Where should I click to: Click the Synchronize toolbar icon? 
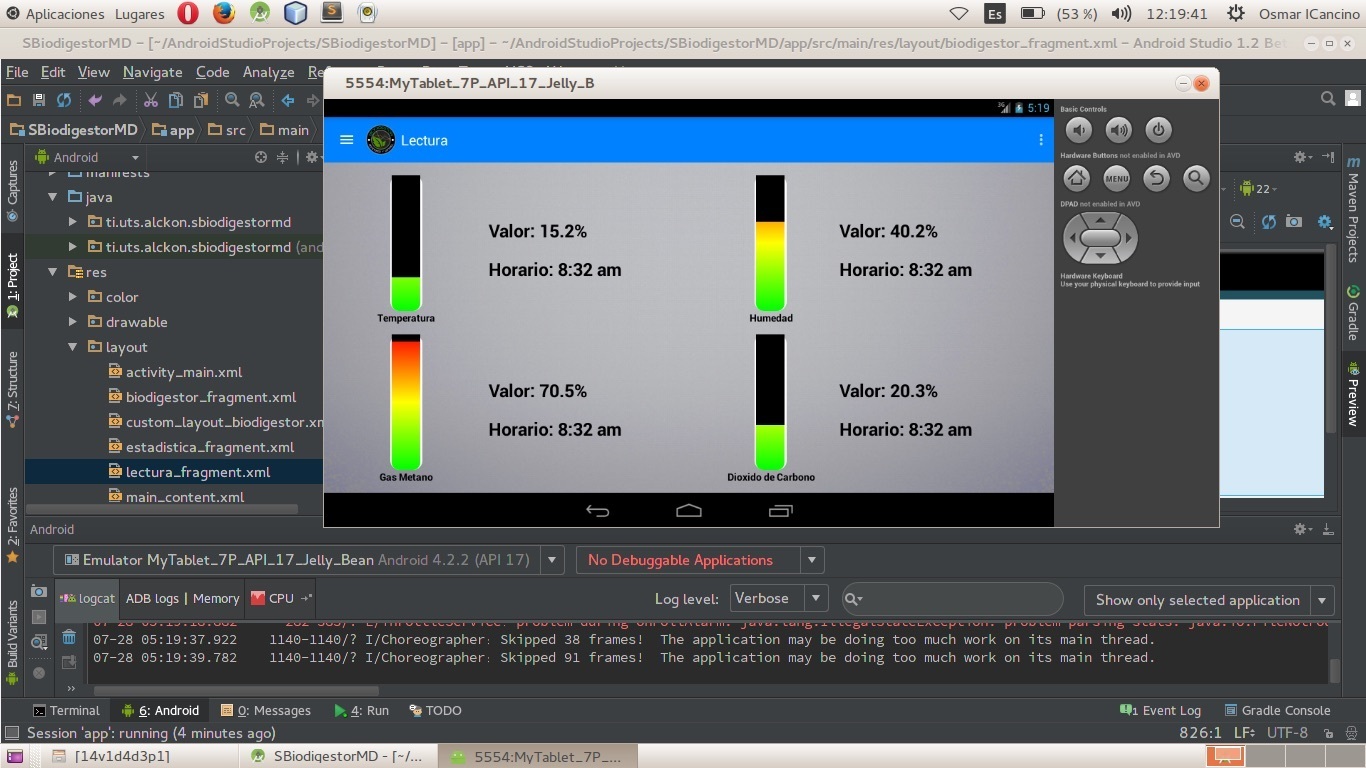[x=64, y=100]
